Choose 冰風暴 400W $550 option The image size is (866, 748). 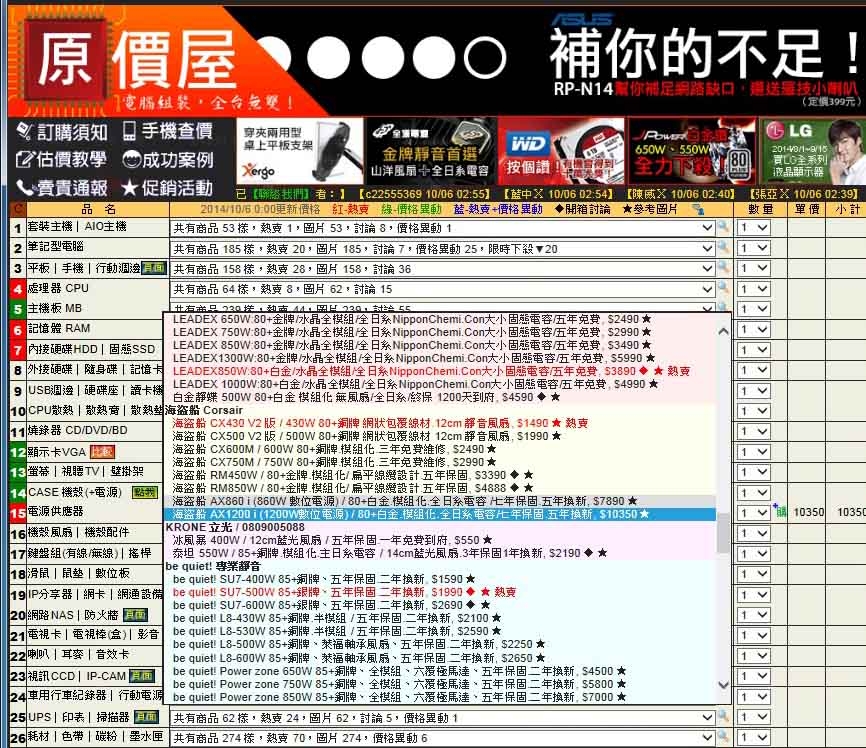point(440,540)
